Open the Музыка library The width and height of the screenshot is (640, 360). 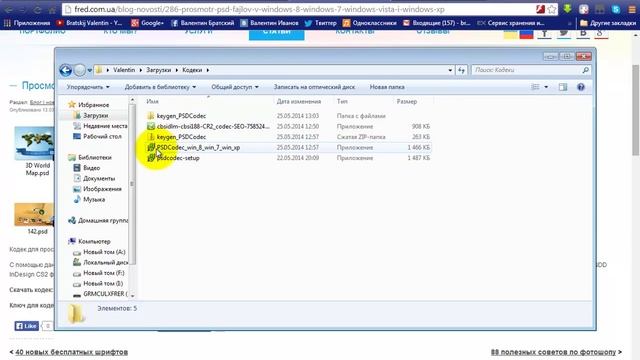(94, 200)
